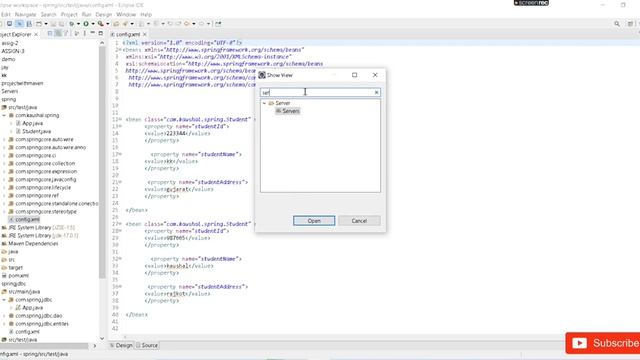
Task: Click the forward navigation arrow icon in toolbar
Action: pos(201,24)
